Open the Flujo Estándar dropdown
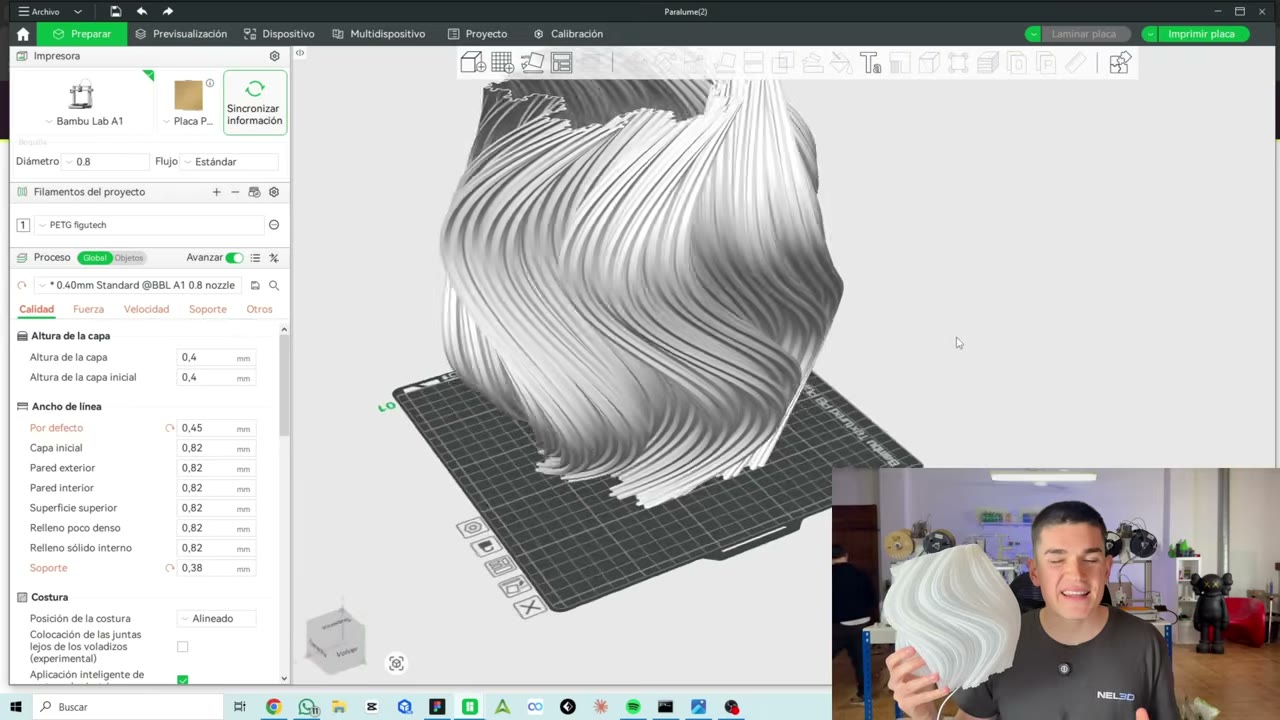Screen dimensions: 1280x720 pos(230,161)
